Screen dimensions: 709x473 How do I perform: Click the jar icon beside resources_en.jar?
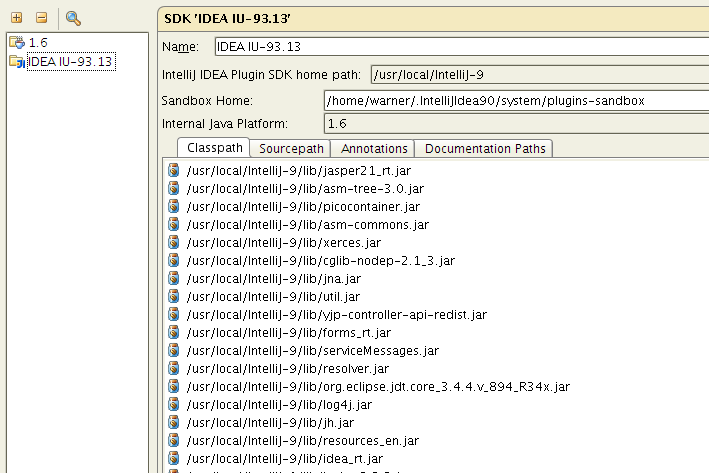[174, 440]
